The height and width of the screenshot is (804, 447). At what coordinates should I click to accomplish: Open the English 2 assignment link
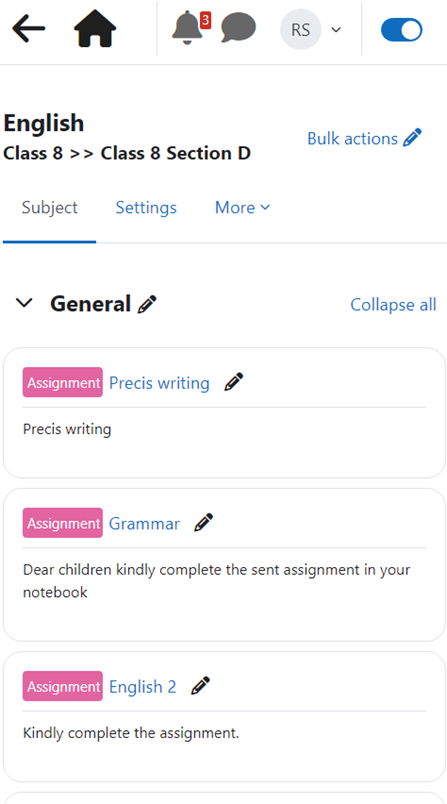tap(143, 687)
